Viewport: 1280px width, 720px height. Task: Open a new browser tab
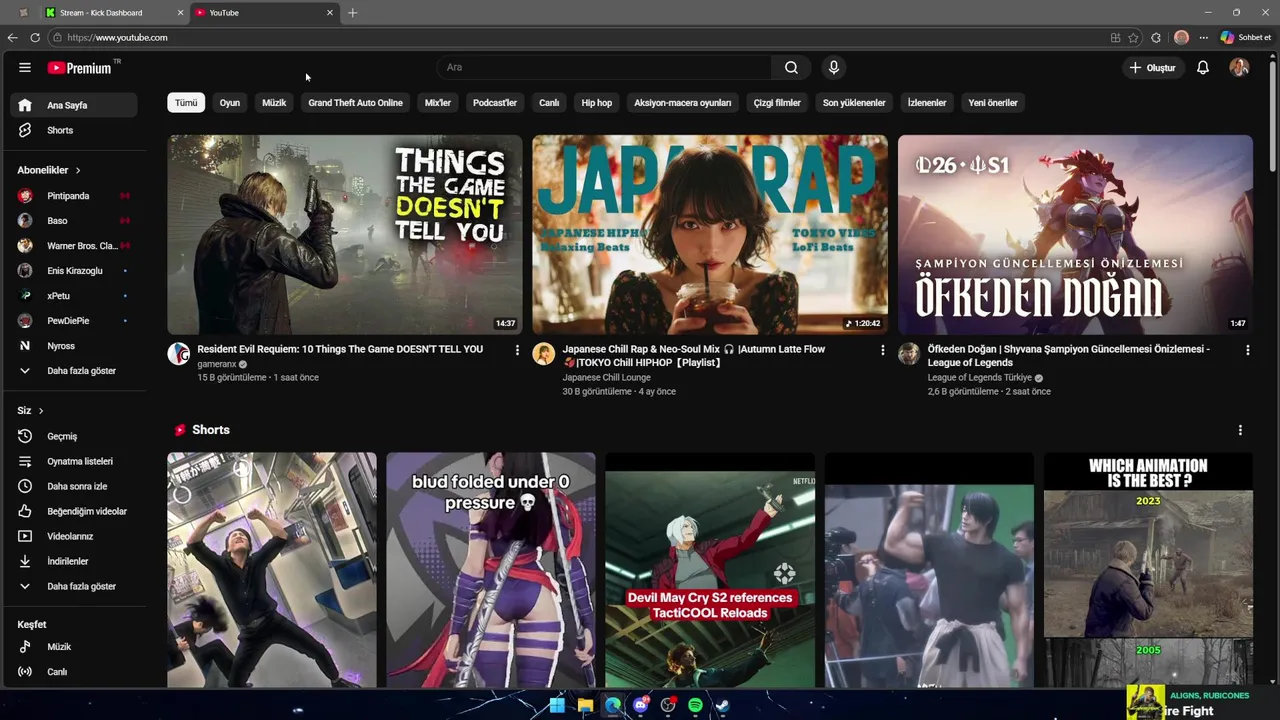352,13
